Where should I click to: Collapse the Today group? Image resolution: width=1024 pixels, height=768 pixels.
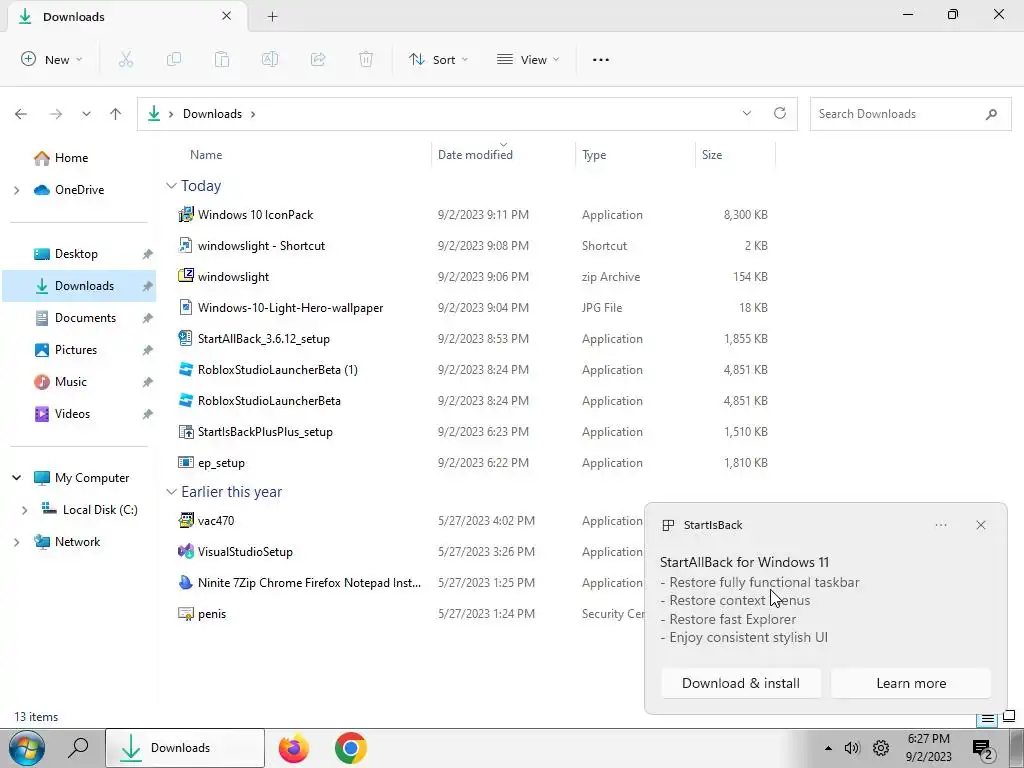click(171, 186)
